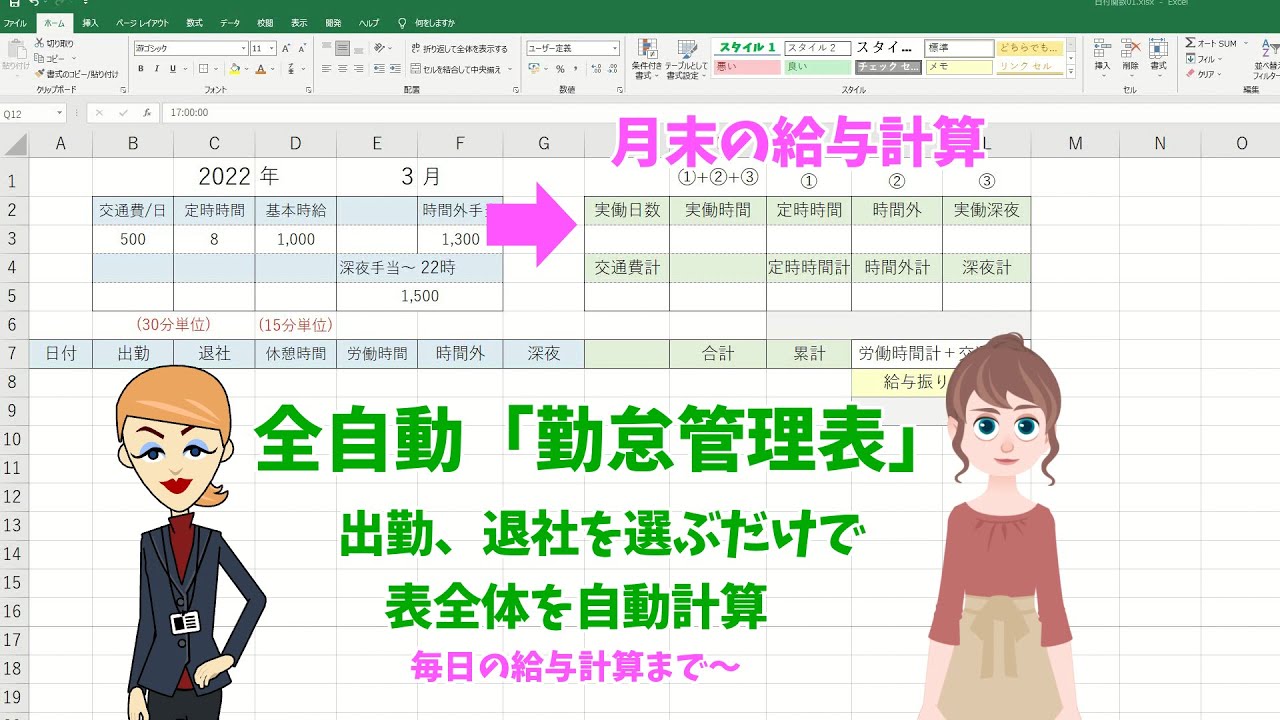
Task: Click the cell borders icon
Action: [203, 69]
